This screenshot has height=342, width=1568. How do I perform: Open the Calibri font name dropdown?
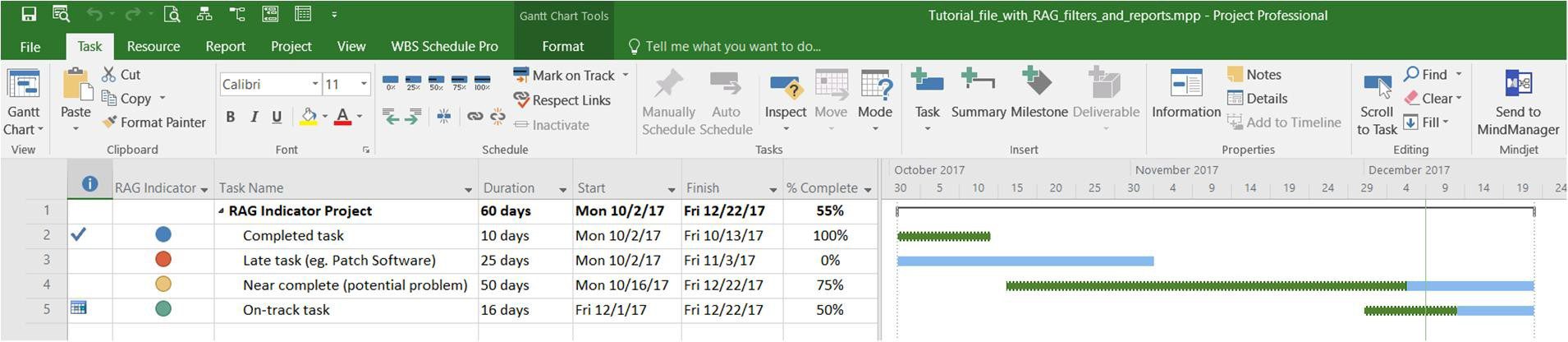[314, 84]
